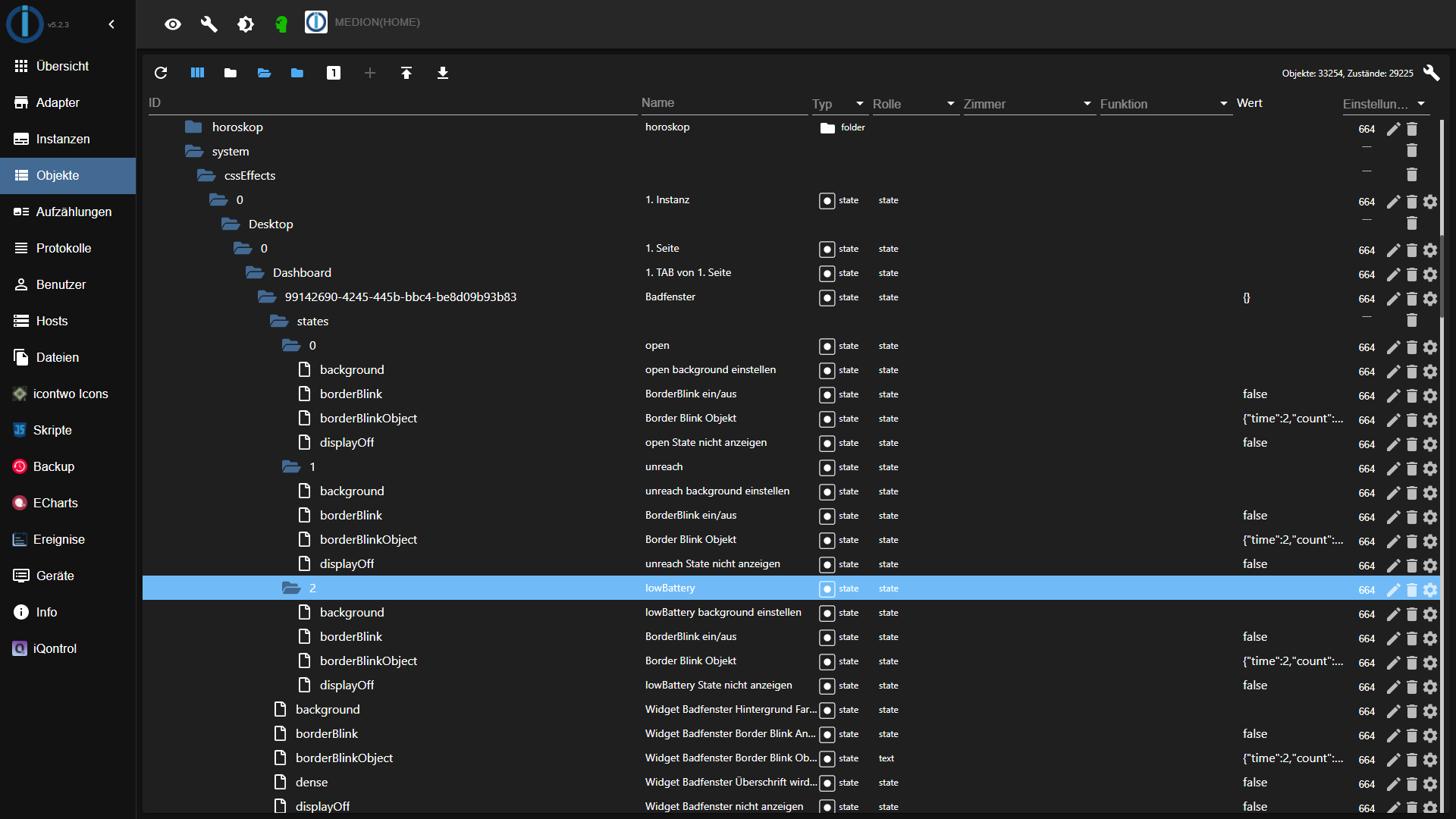Image resolution: width=1456 pixels, height=819 pixels.
Task: Open the Backup page
Action: 68,466
